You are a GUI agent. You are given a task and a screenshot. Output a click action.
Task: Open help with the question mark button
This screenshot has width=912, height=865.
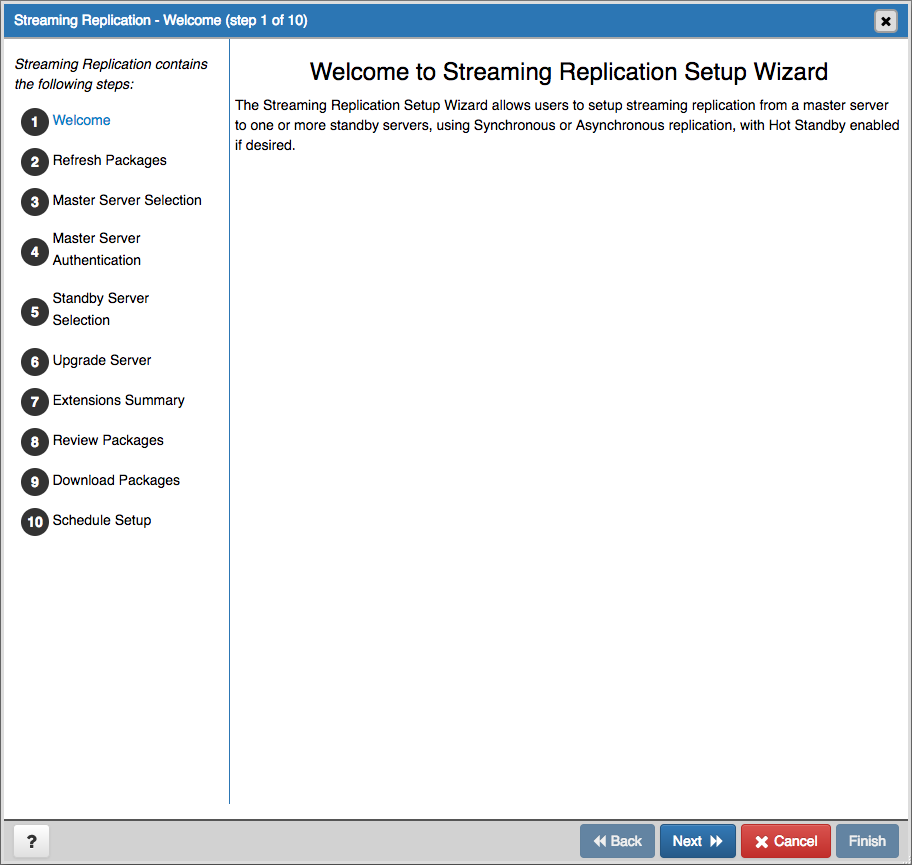click(x=32, y=841)
